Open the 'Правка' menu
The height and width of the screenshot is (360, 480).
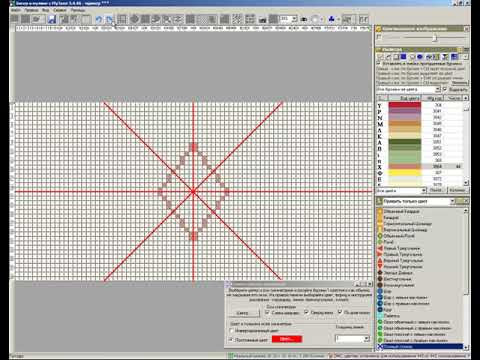coord(31,10)
